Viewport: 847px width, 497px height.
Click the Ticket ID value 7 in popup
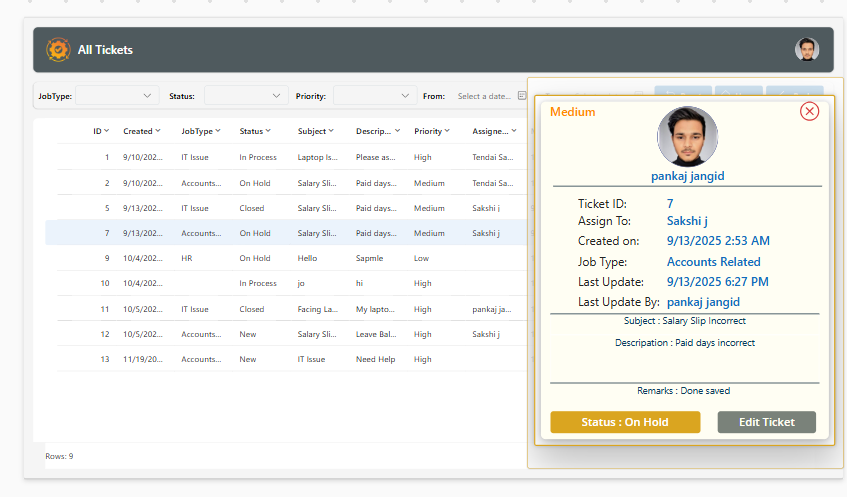[x=670, y=204]
